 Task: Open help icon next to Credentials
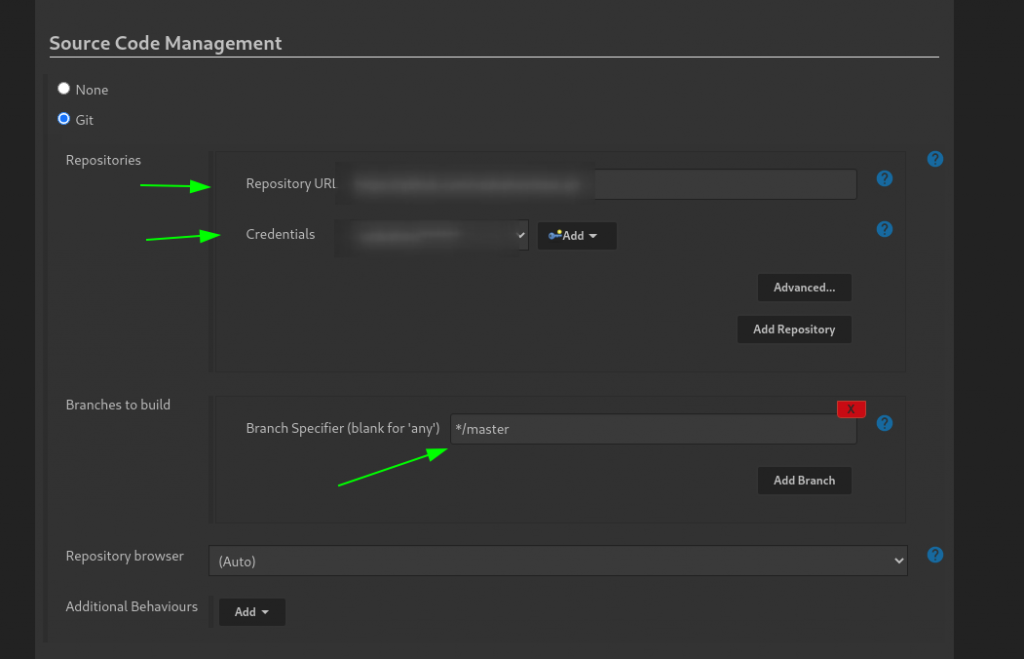click(884, 229)
